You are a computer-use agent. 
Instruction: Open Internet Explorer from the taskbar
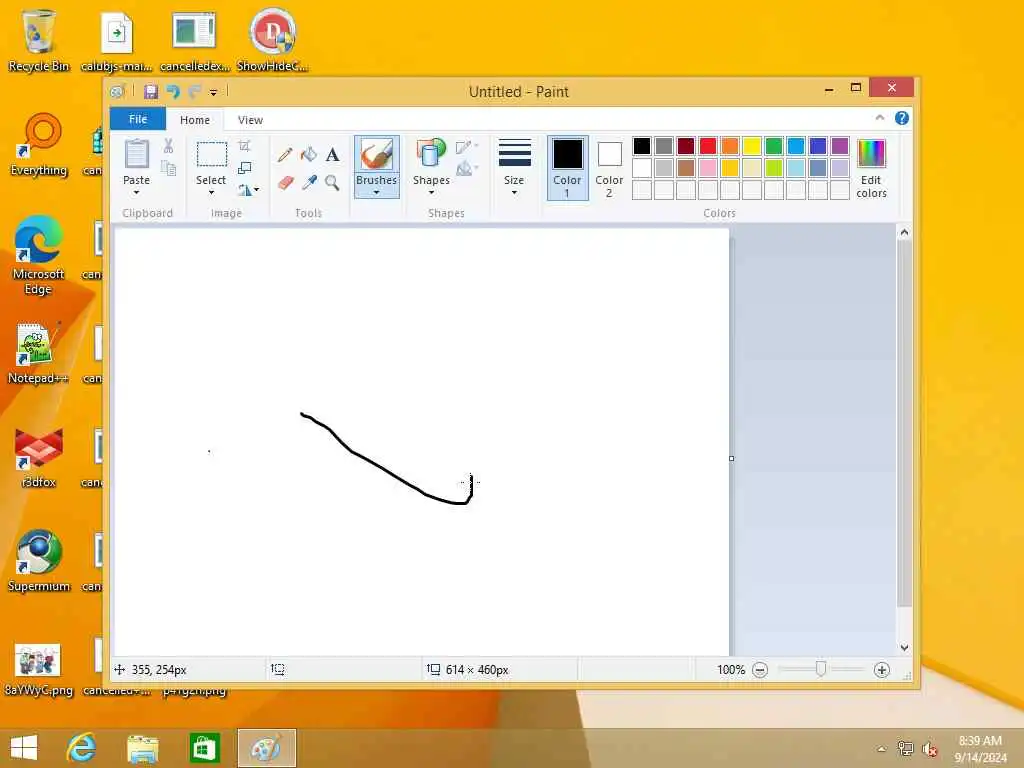81,748
